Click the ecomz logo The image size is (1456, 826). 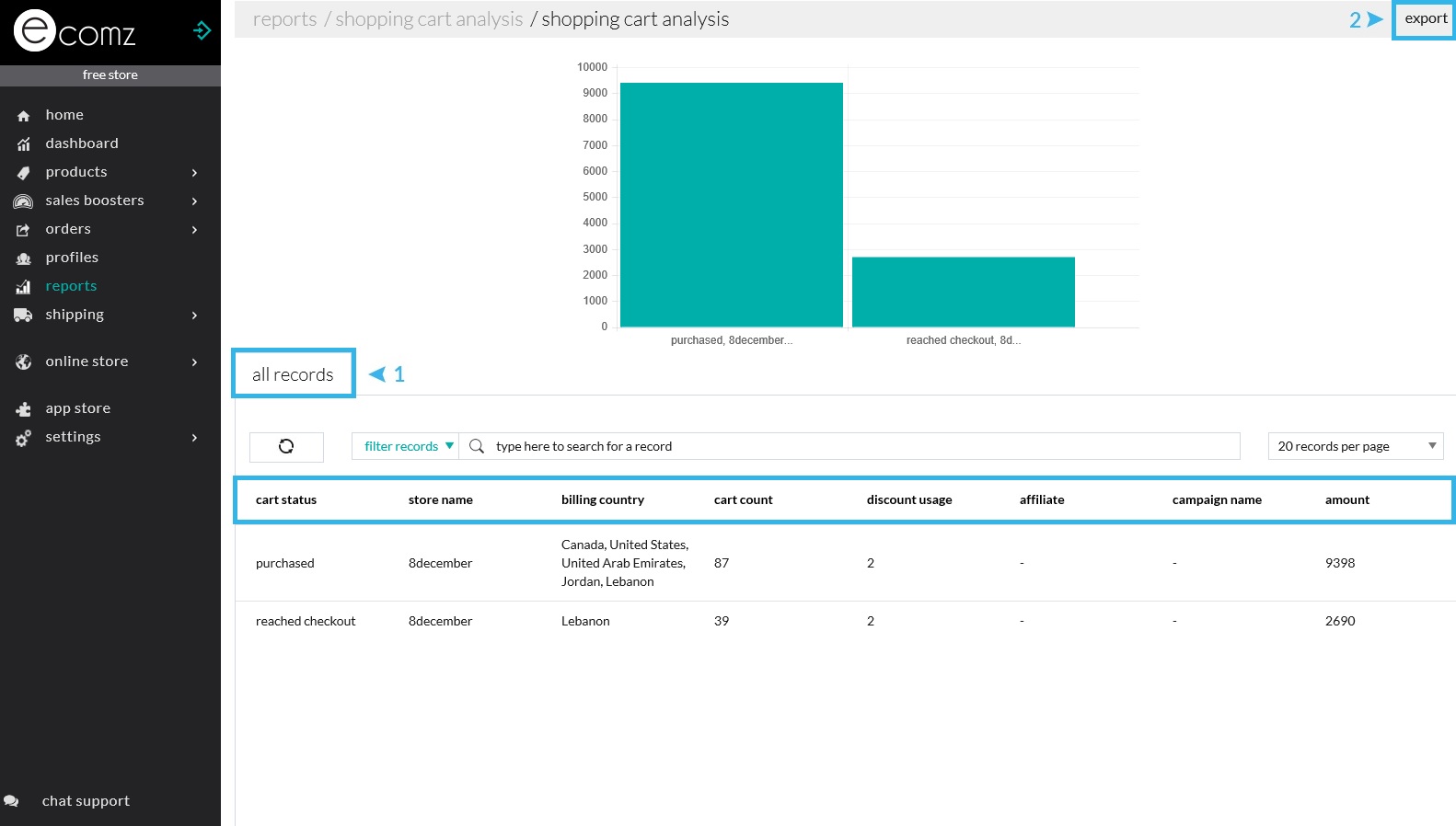pyautogui.click(x=75, y=31)
